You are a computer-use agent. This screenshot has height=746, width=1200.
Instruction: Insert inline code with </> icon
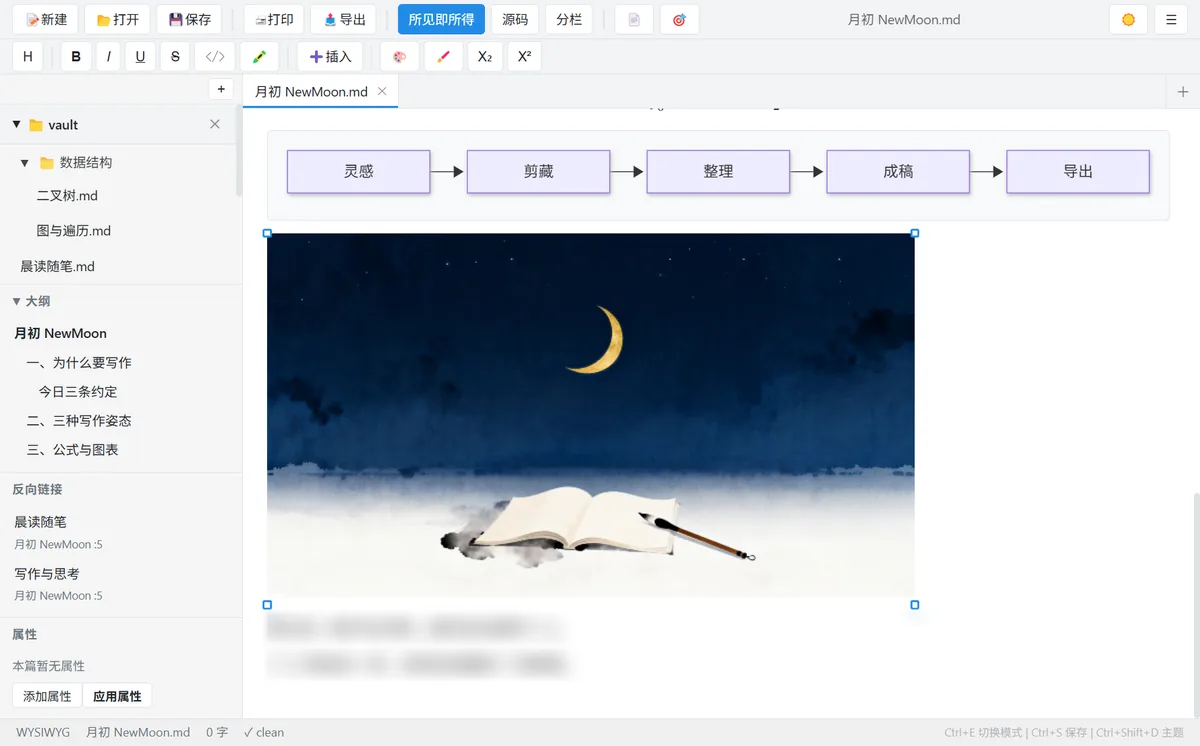coord(215,57)
